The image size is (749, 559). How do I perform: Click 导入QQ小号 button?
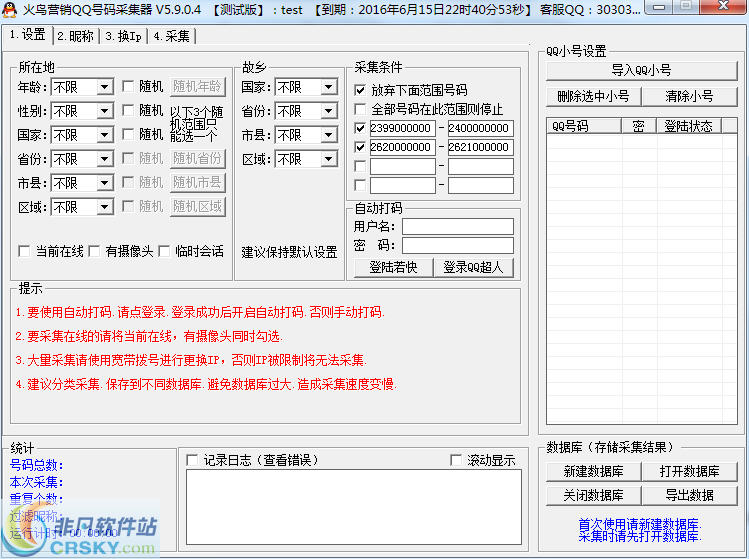coord(642,71)
